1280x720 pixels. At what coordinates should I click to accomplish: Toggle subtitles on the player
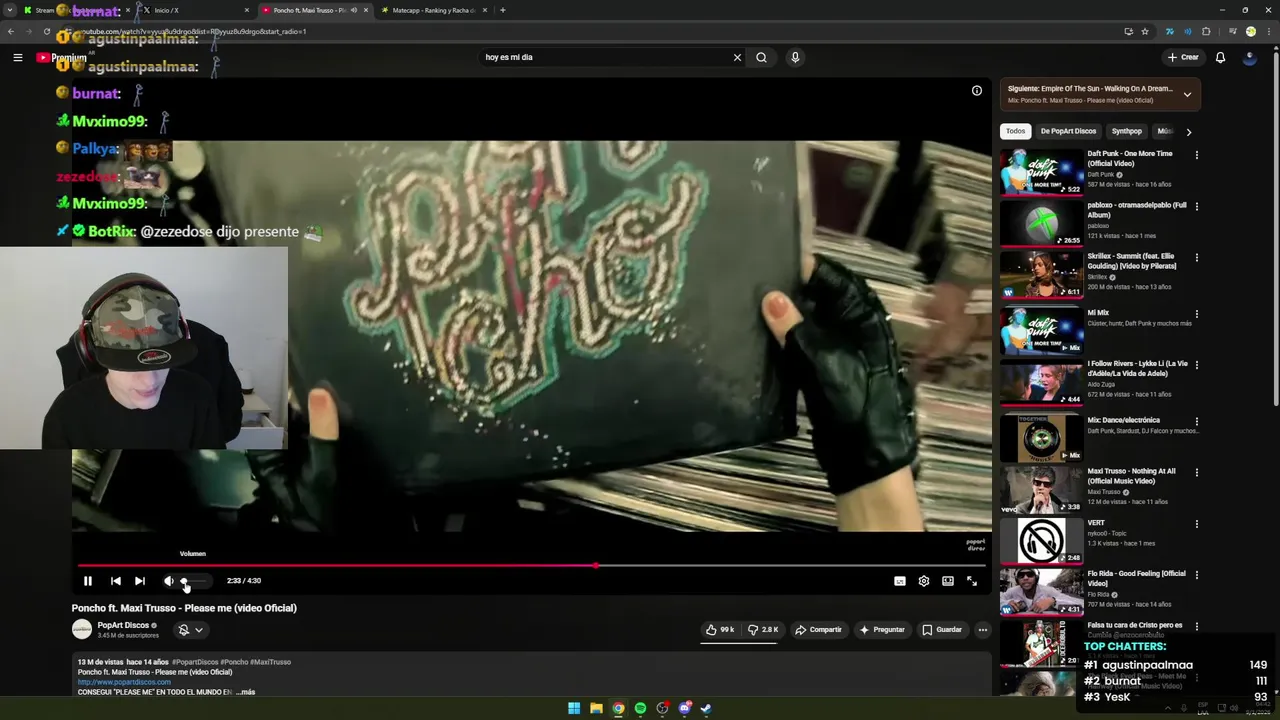tap(900, 581)
